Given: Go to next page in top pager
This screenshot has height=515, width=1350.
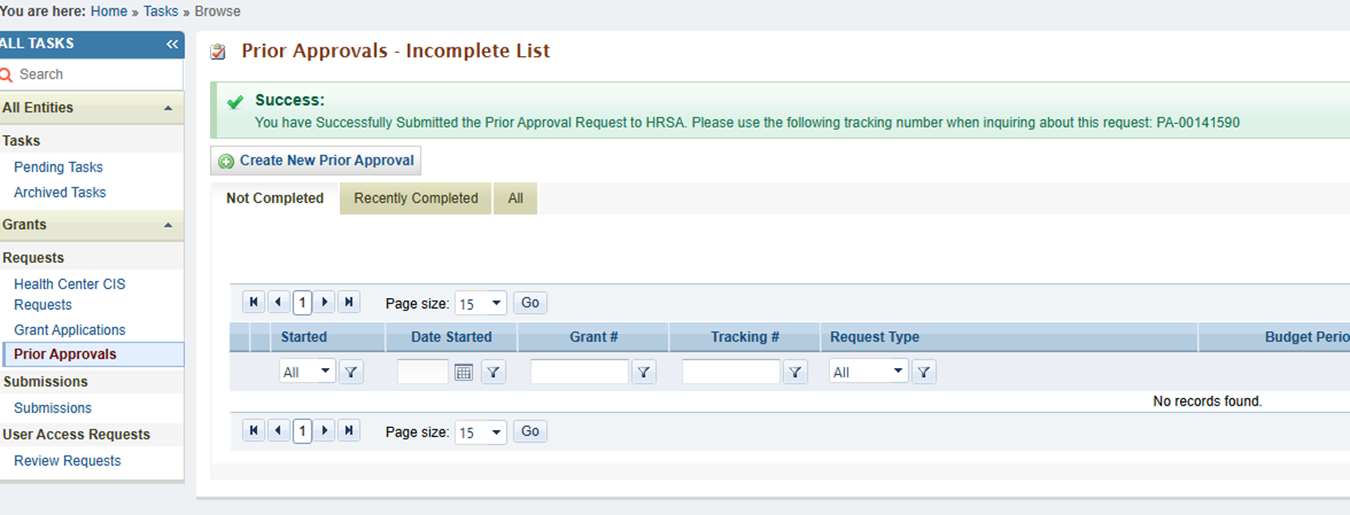Looking at the screenshot, I should (x=325, y=302).
